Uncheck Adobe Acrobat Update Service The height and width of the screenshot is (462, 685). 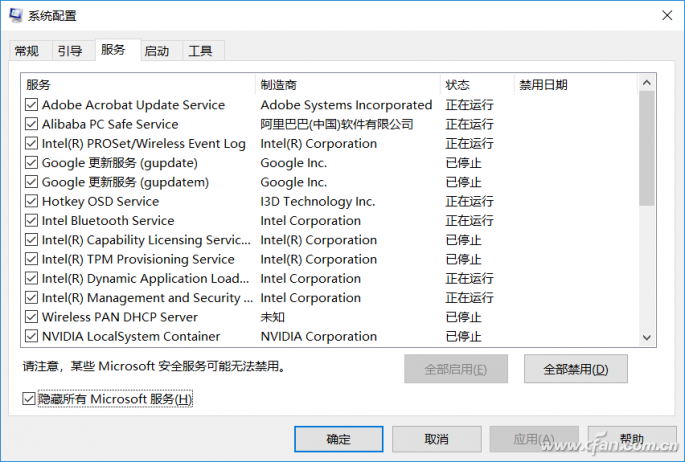point(32,105)
